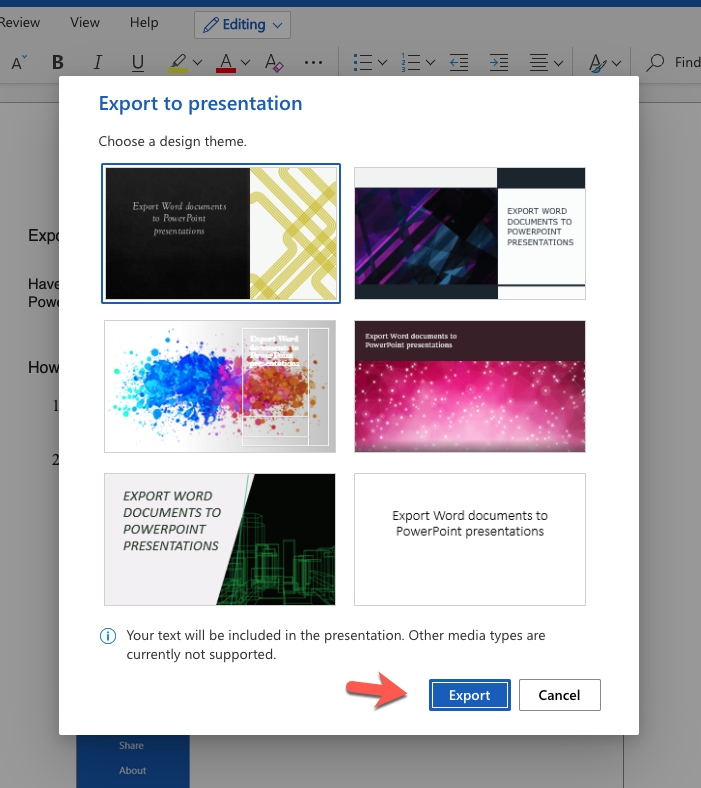Select the paragraph alignment icon
Screen dimensions: 701x788
pos(539,63)
